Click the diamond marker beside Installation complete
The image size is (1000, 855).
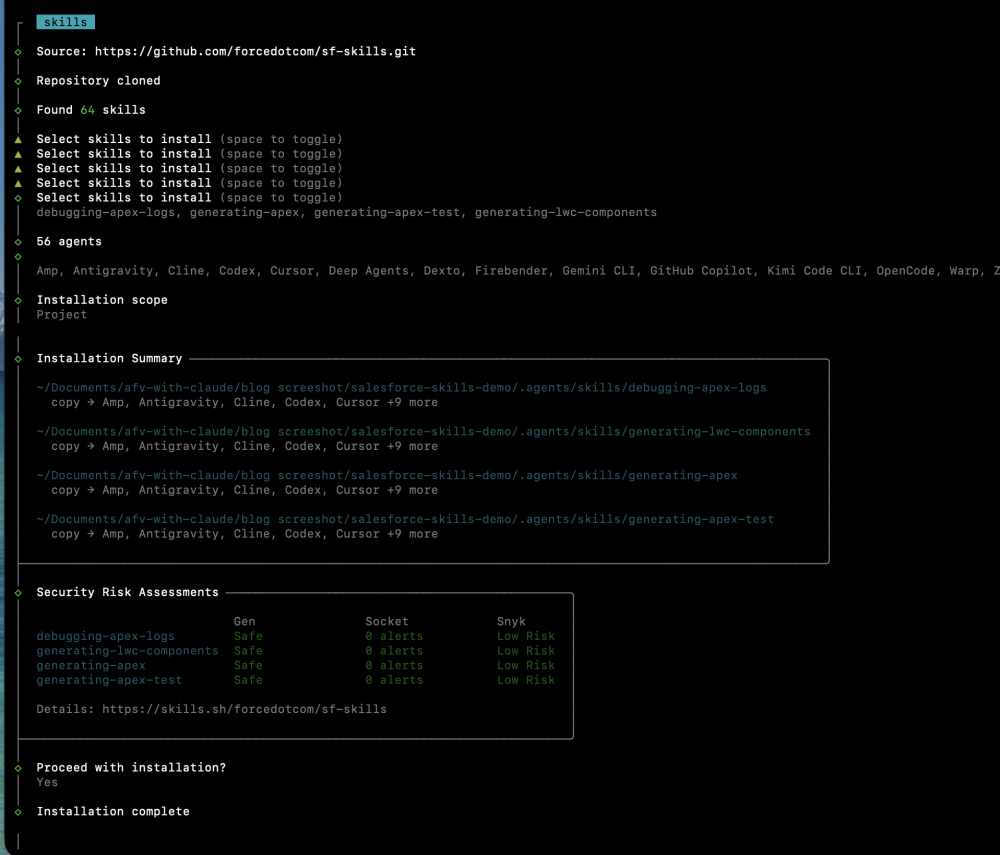[18, 812]
